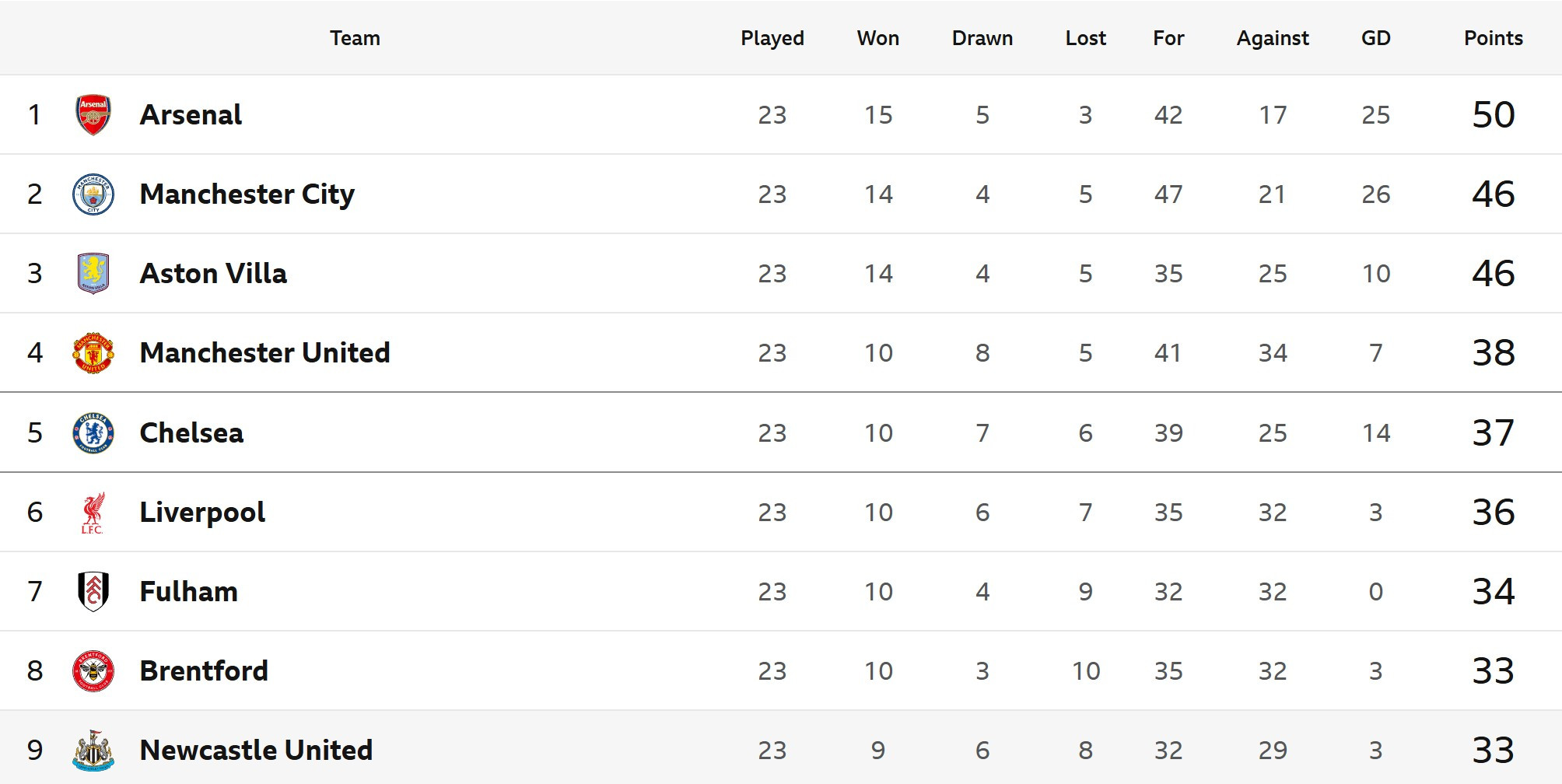Image resolution: width=1562 pixels, height=784 pixels.
Task: Click the Arsenal club crest
Action: [x=93, y=115]
